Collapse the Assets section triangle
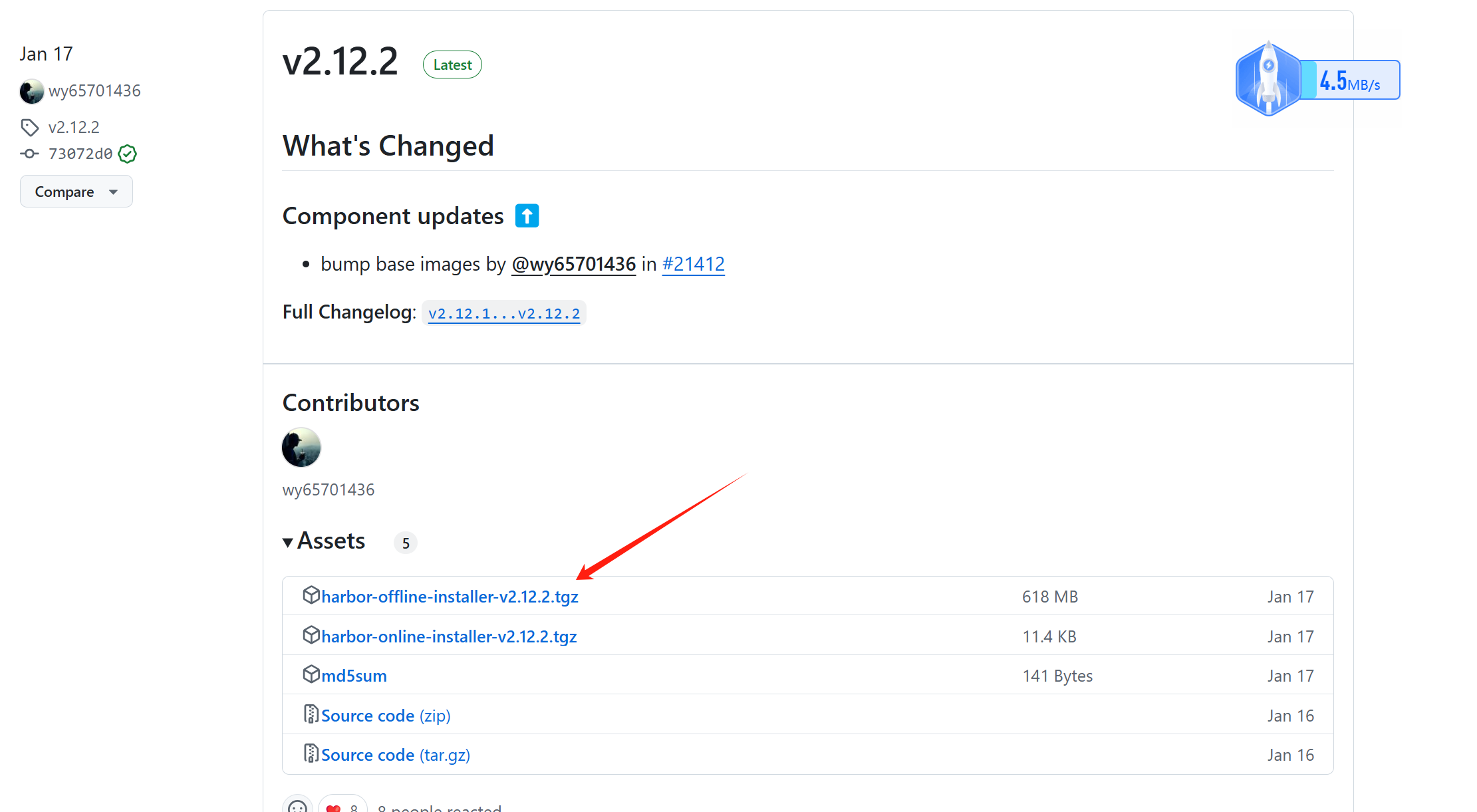The width and height of the screenshot is (1477, 812). click(288, 542)
